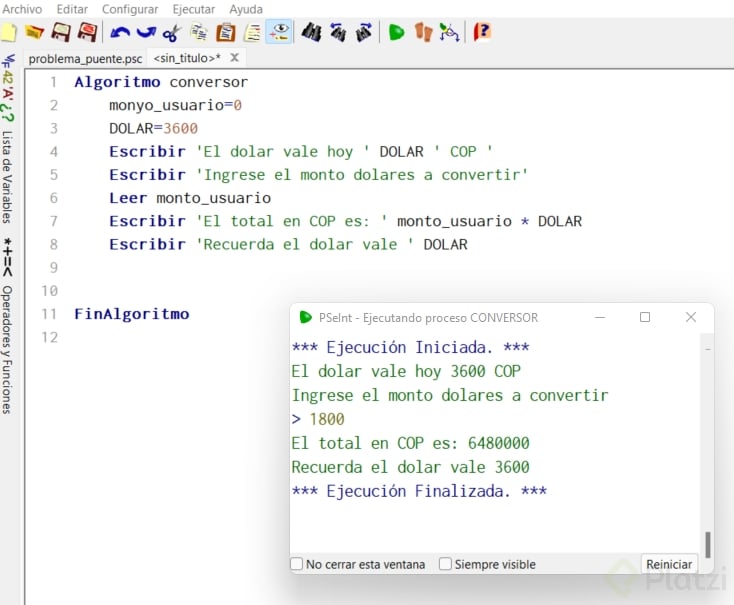This screenshot has height=605, width=734.
Task: Maximize the PSeInt execution window
Action: pos(645,317)
